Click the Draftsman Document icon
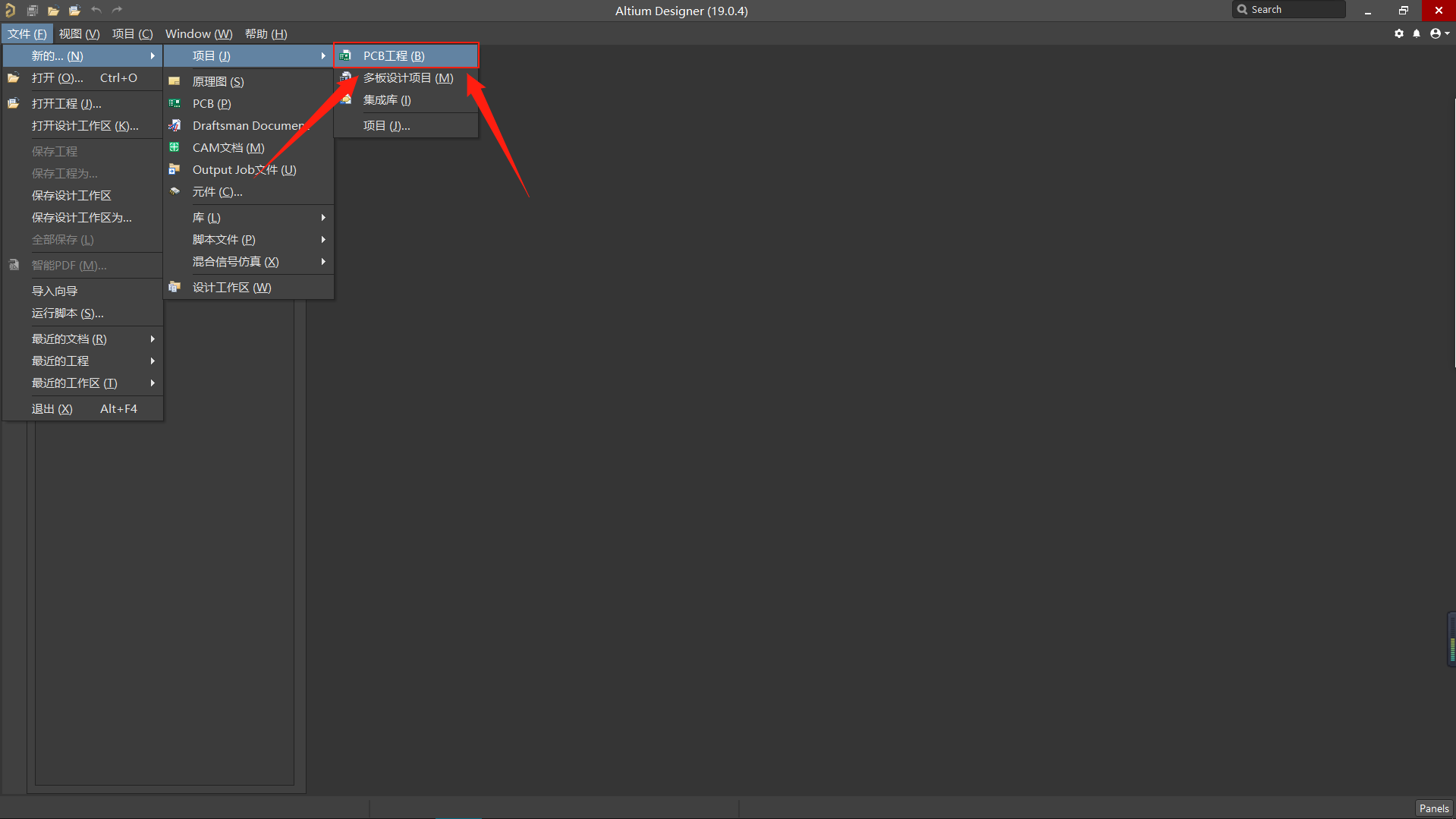The image size is (1456, 819). tap(175, 125)
